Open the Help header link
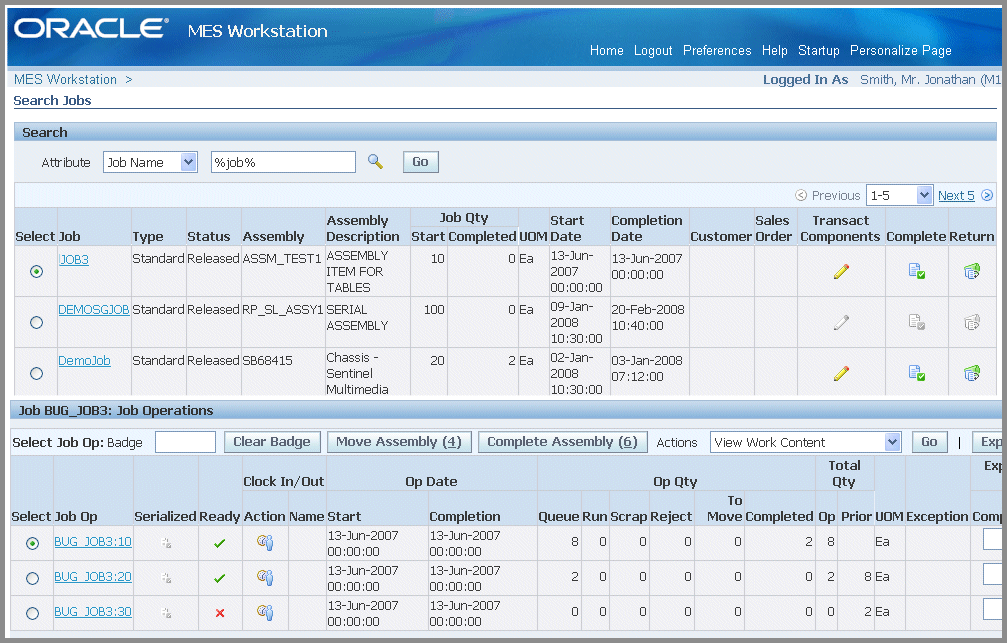 coord(775,50)
